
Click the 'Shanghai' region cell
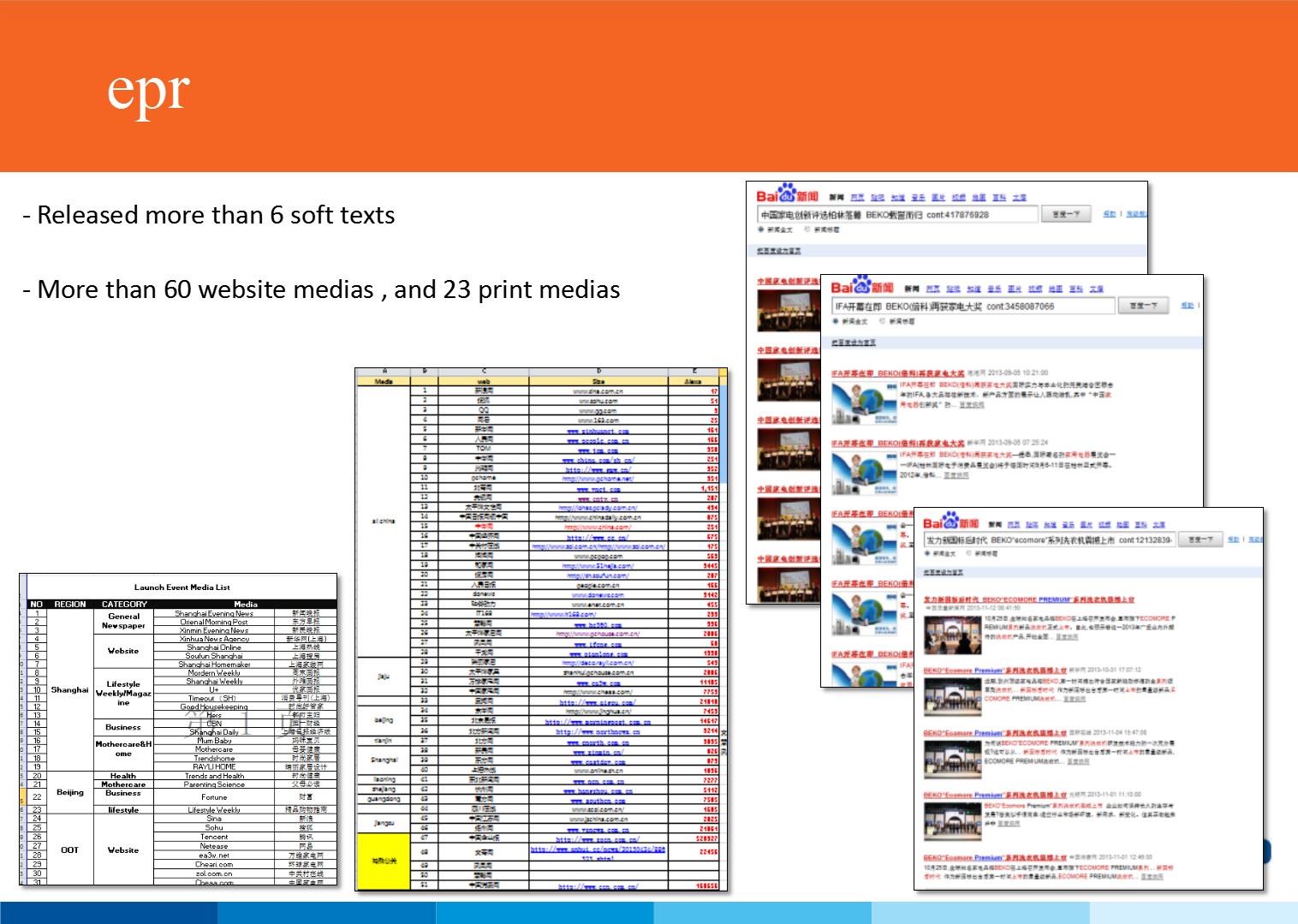coord(69,689)
